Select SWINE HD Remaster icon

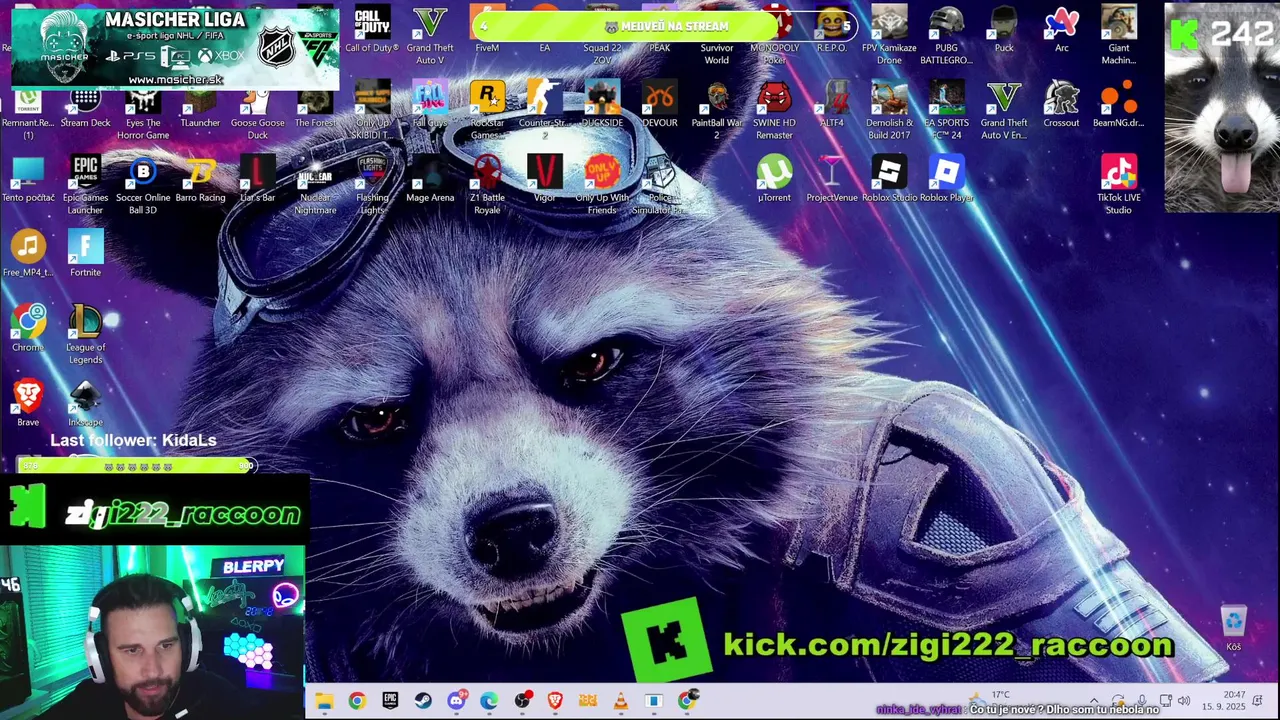click(x=774, y=110)
